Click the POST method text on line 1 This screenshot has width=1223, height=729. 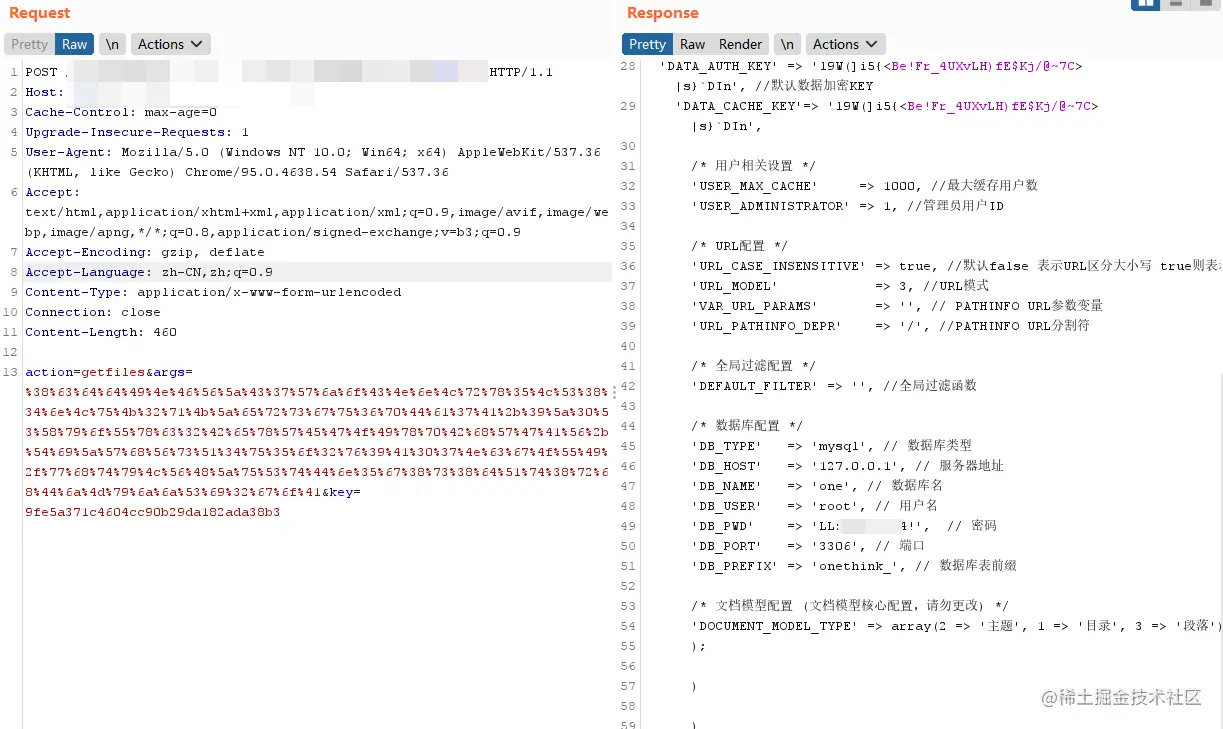(42, 72)
